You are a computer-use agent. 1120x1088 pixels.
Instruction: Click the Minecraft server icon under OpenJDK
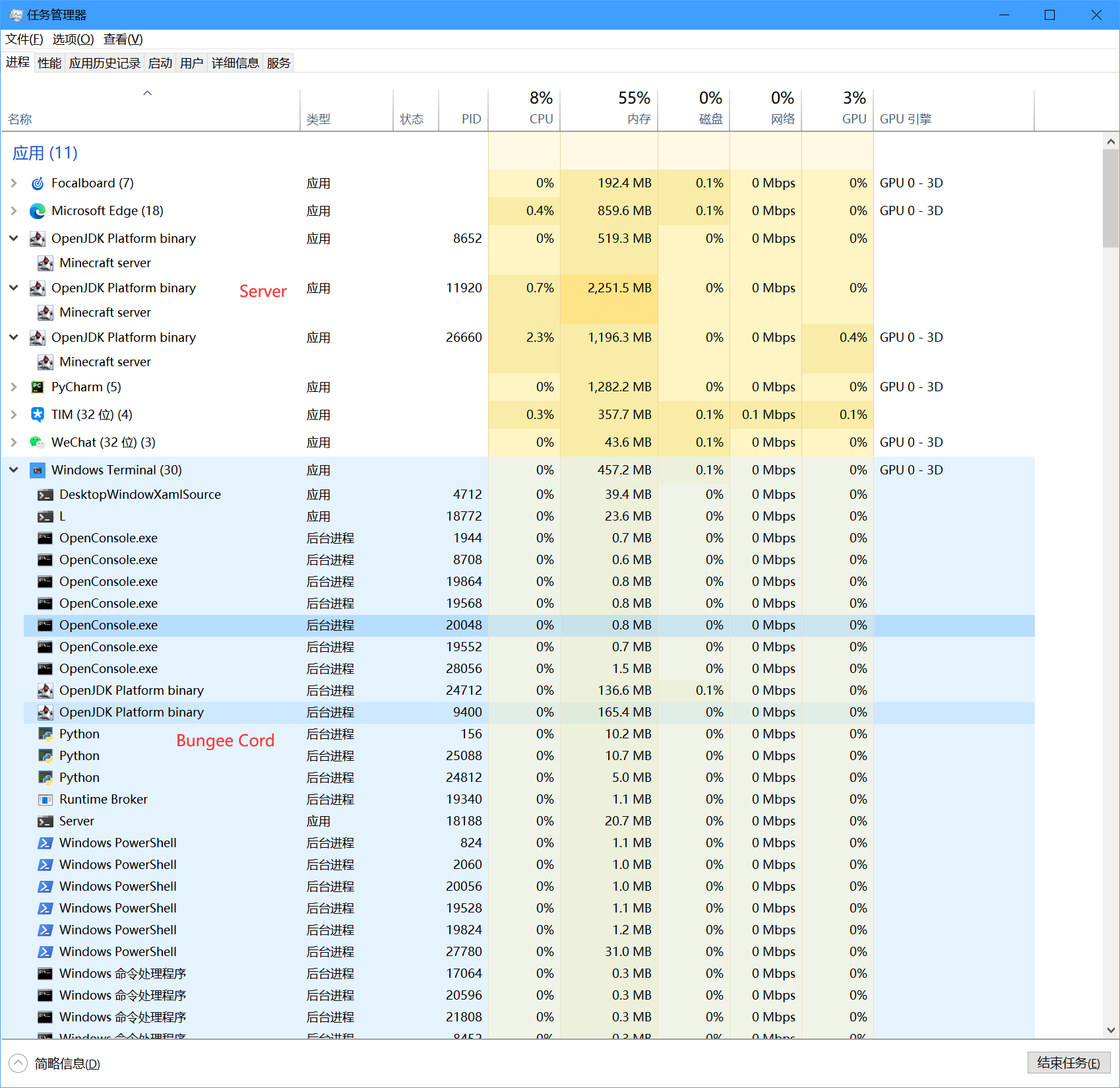point(45,263)
